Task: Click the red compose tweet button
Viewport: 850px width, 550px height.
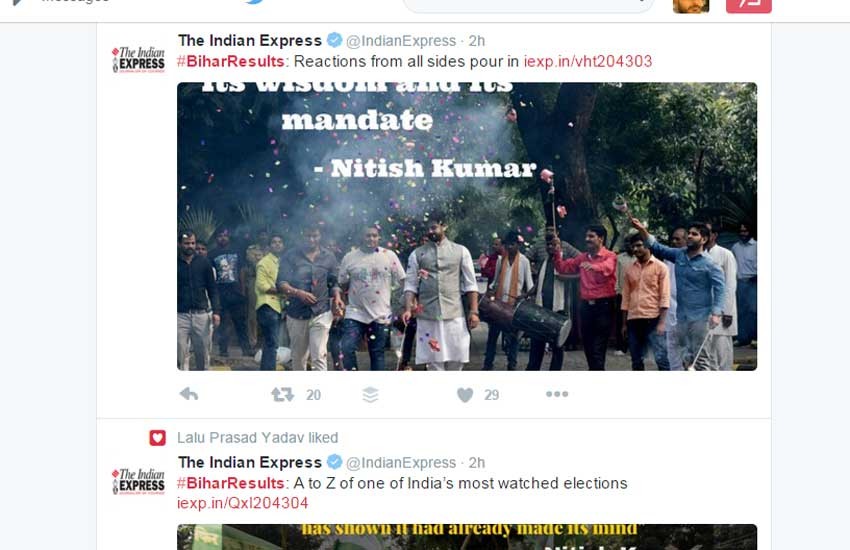Action: [749, 5]
